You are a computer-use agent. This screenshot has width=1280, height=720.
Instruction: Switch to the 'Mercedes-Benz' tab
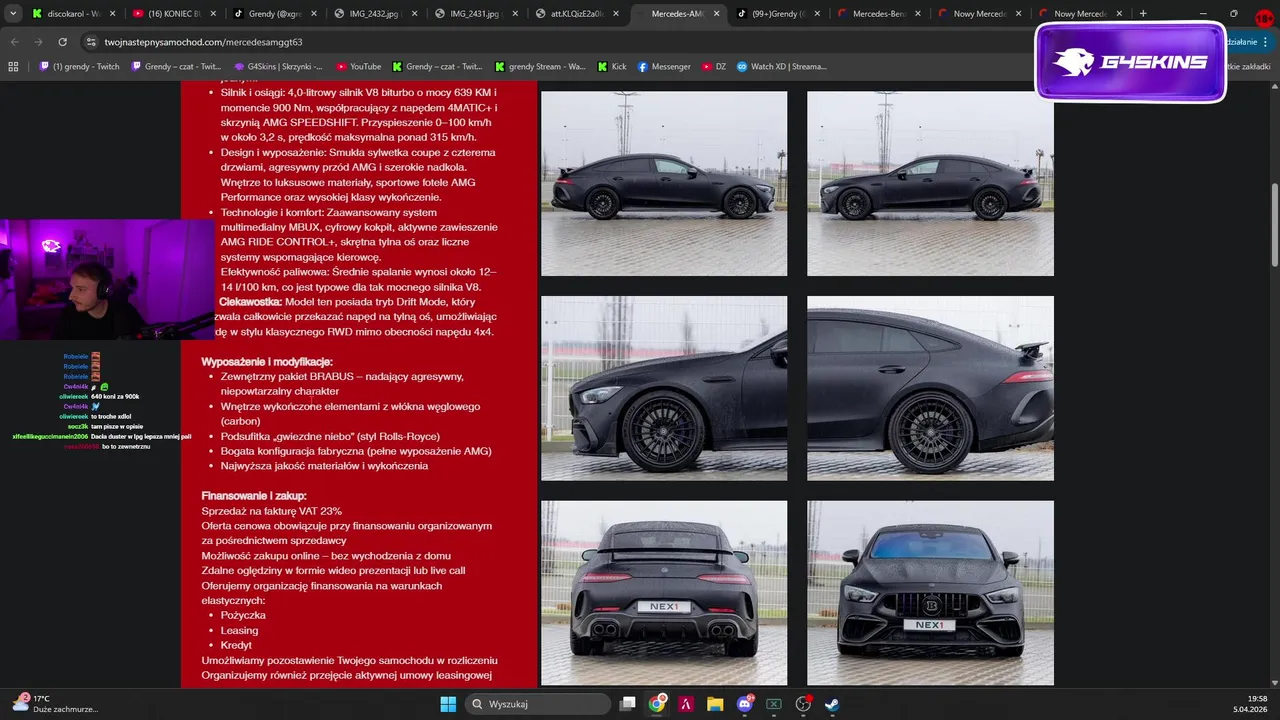click(880, 14)
